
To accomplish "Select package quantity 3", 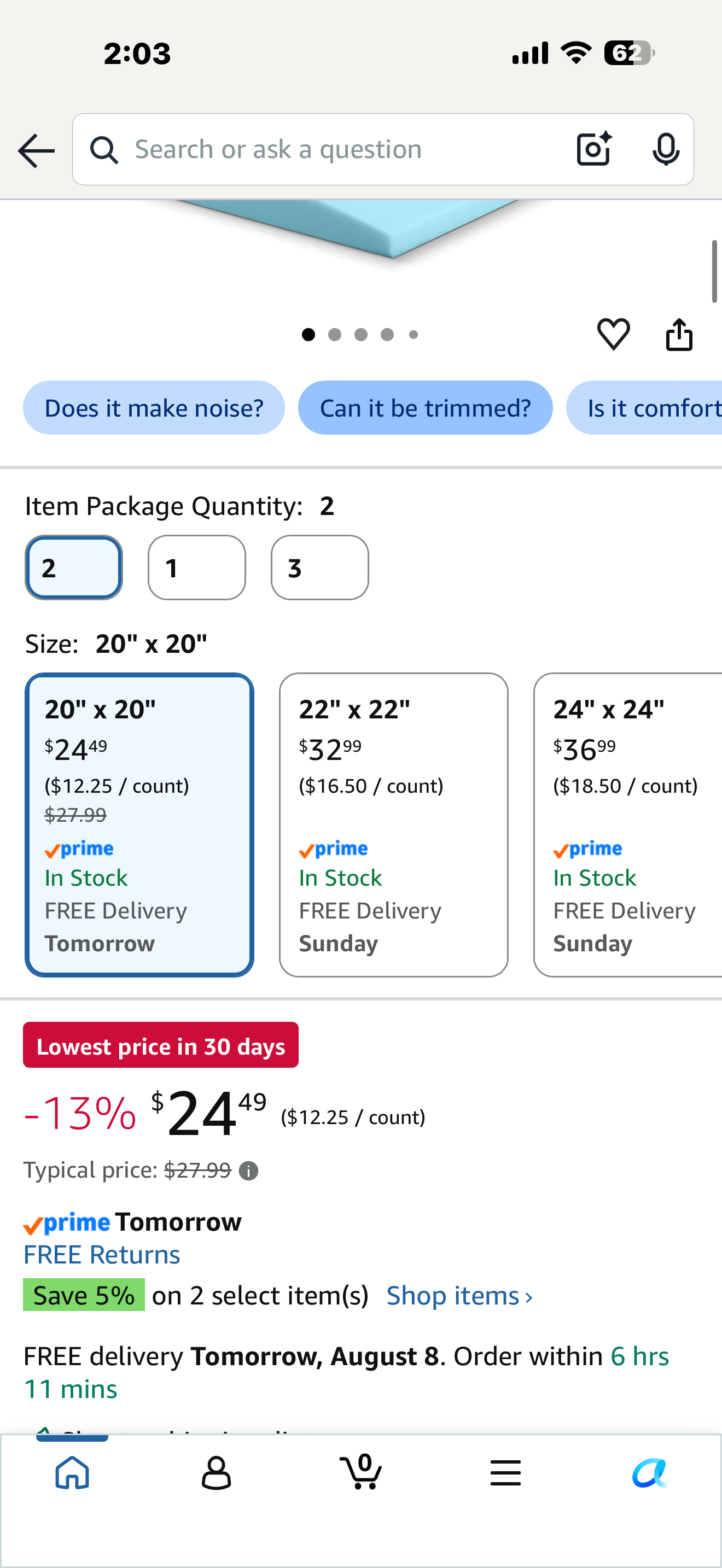I will (319, 567).
